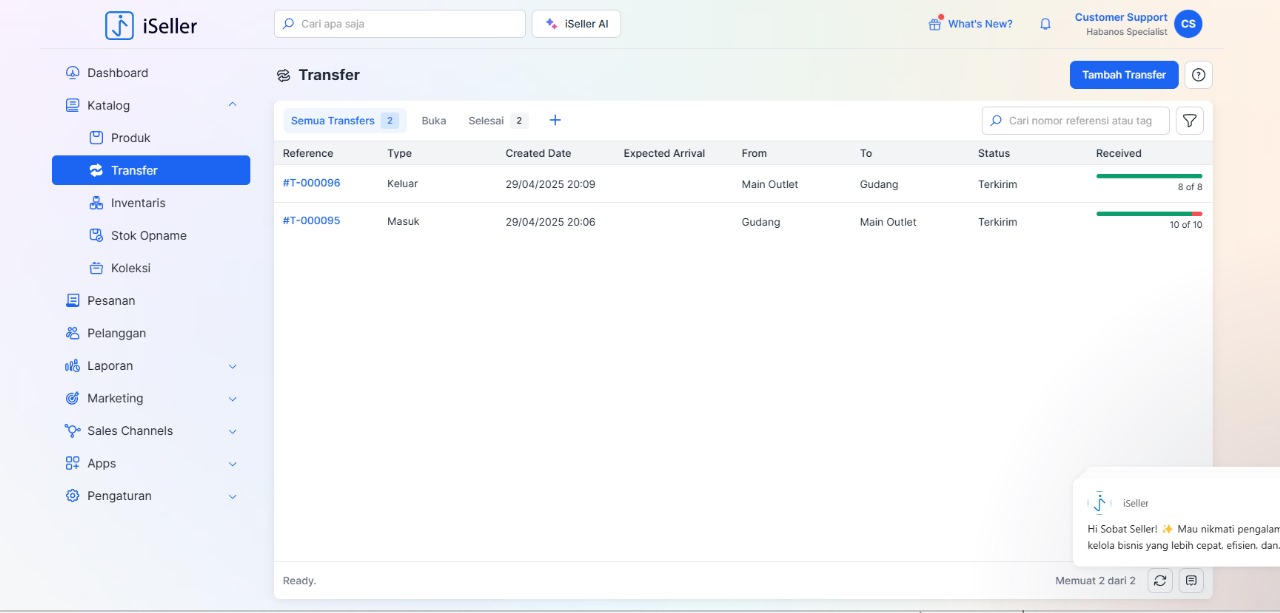Click the notification bell icon

(1045, 24)
